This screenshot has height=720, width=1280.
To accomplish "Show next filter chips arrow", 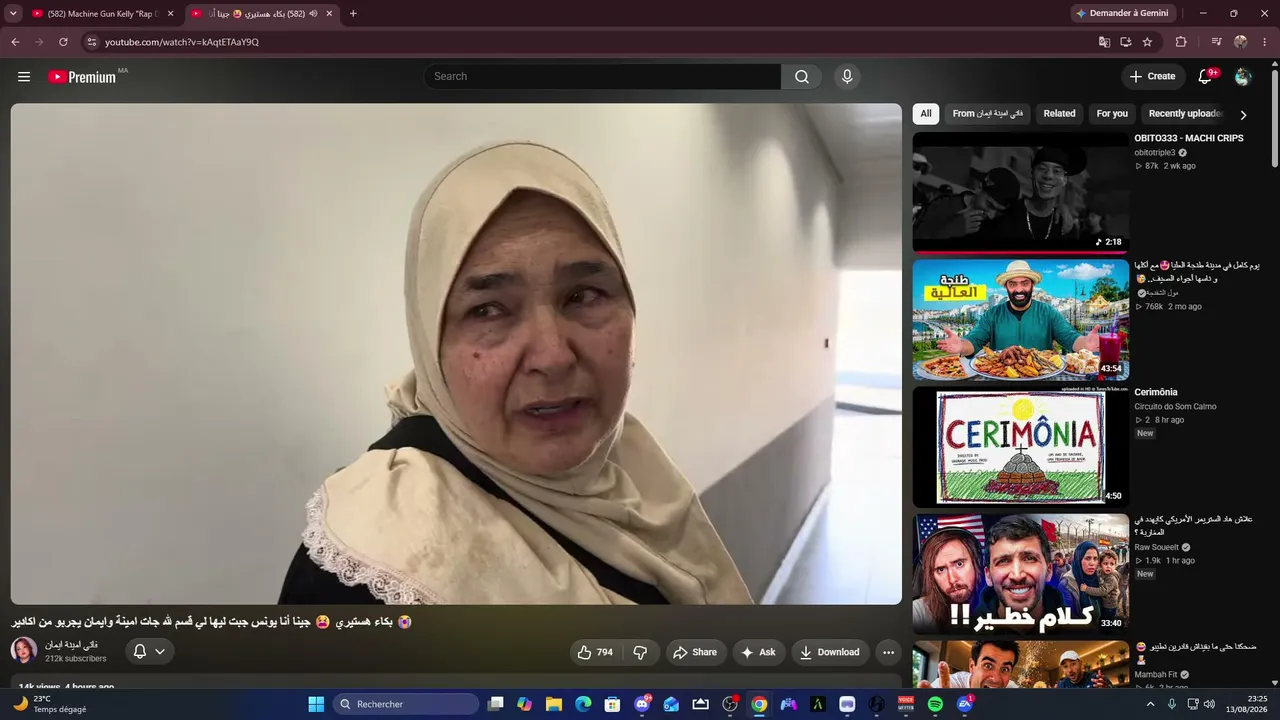I will click(1243, 115).
